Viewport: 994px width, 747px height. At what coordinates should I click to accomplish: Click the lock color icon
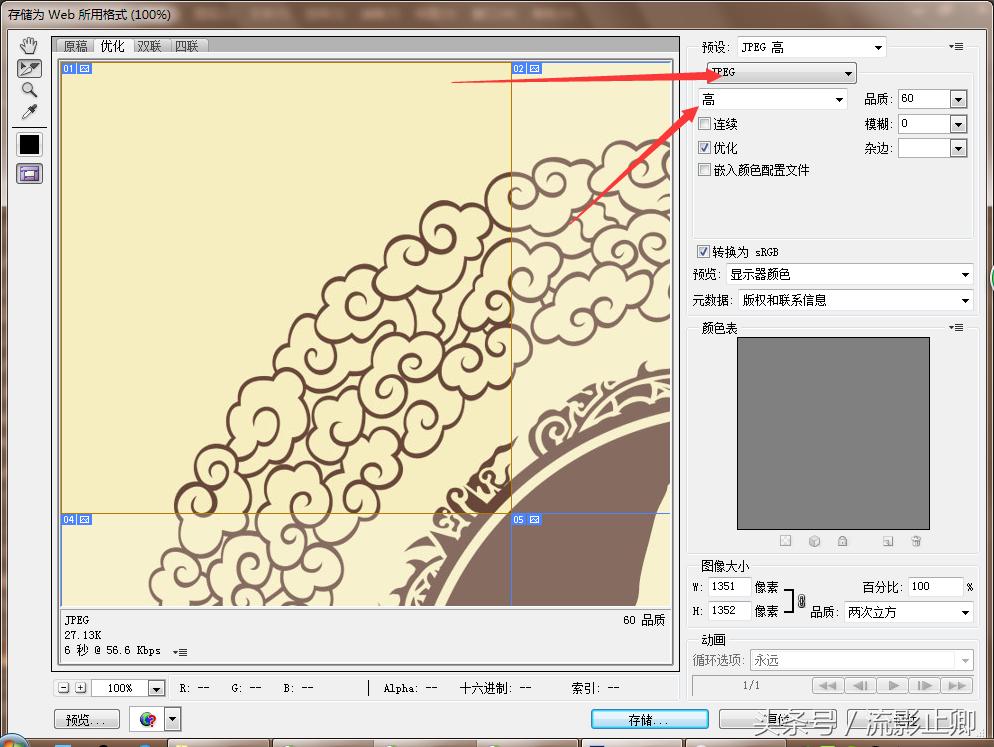pos(842,541)
